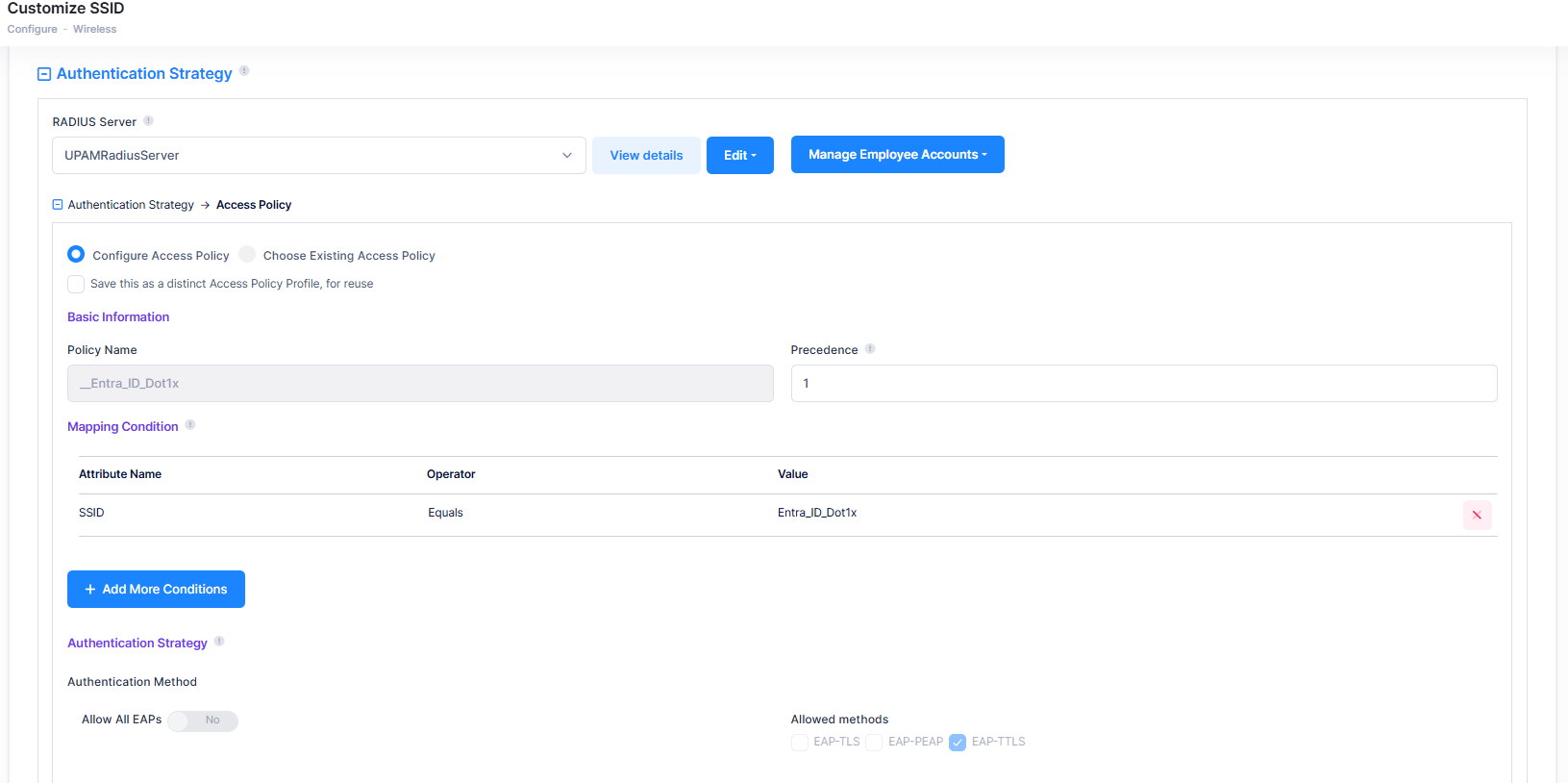Open the Edit dropdown button
Screen dimensions: 1568x783
(739, 155)
